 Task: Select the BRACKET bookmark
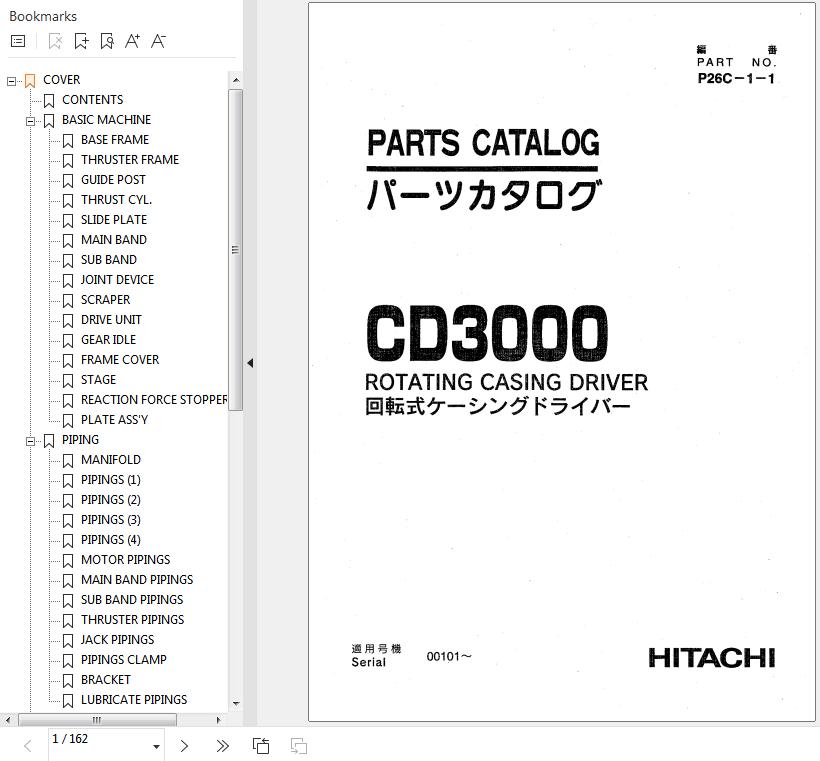coord(106,680)
